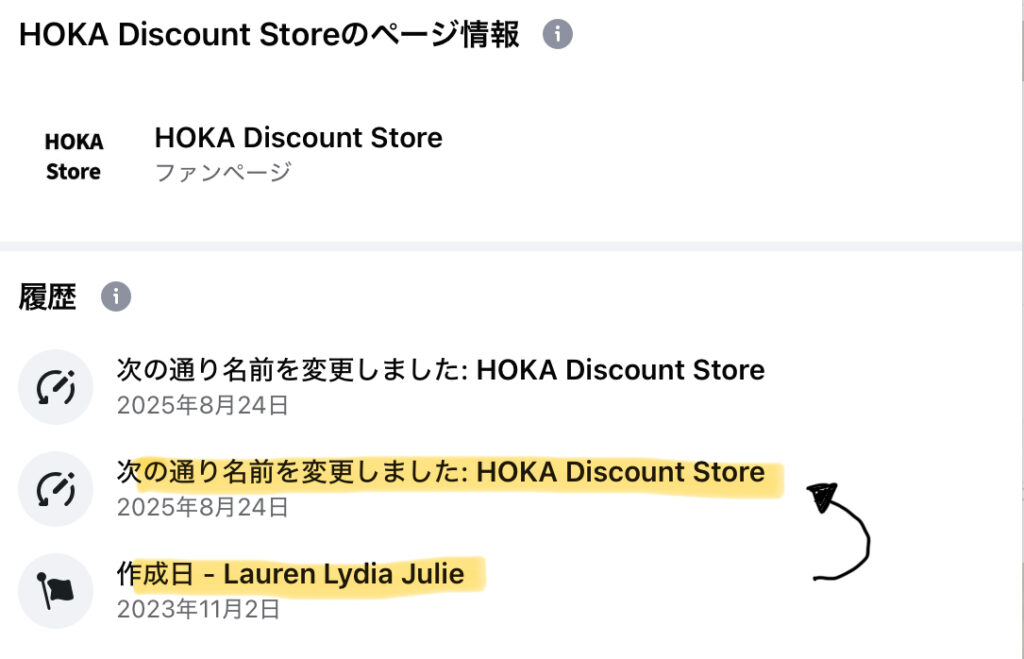This screenshot has height=659, width=1024.
Task: Click 2025年8月24日 date under the top entry
Action: [202, 406]
